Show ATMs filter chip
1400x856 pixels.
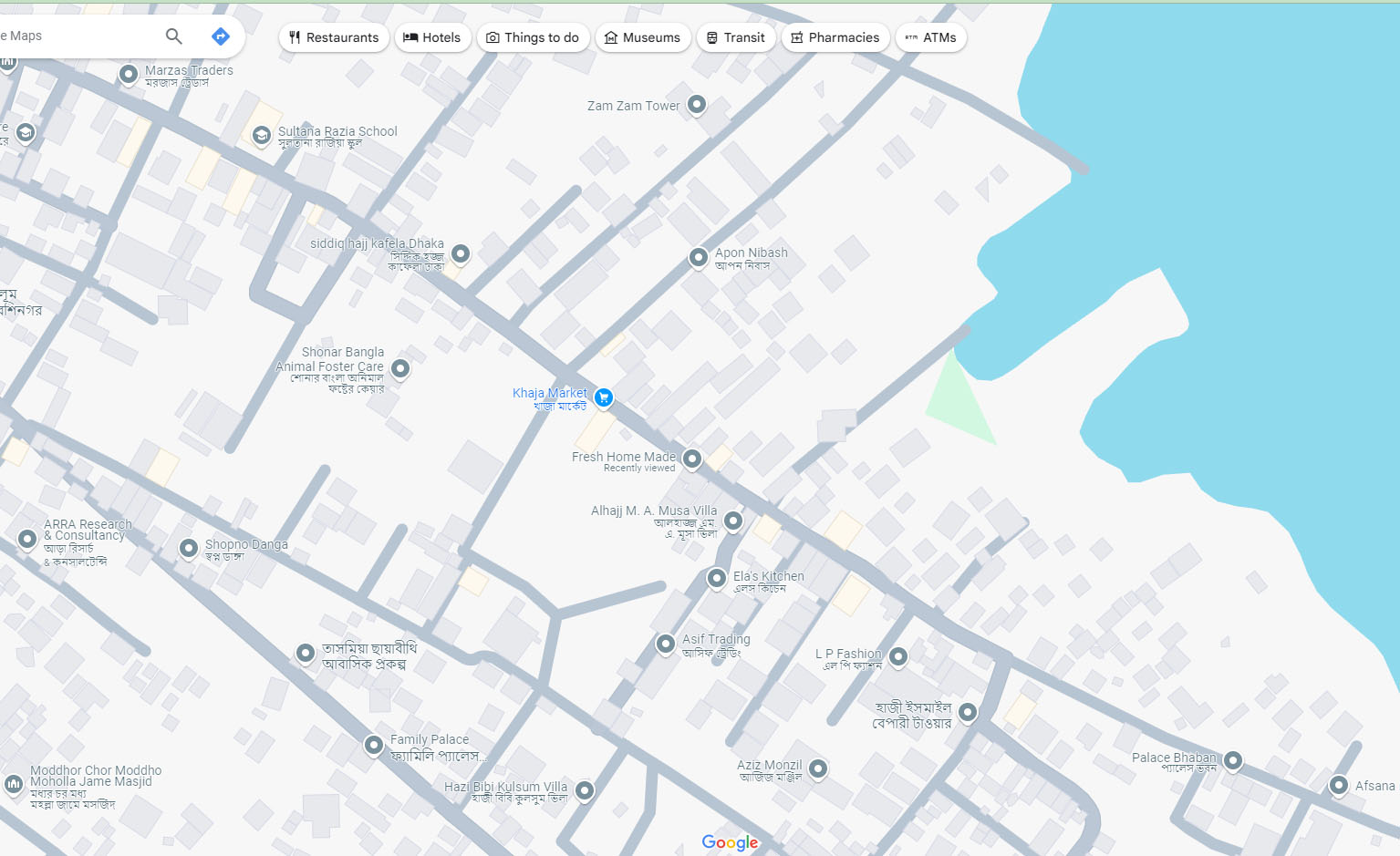931,37
